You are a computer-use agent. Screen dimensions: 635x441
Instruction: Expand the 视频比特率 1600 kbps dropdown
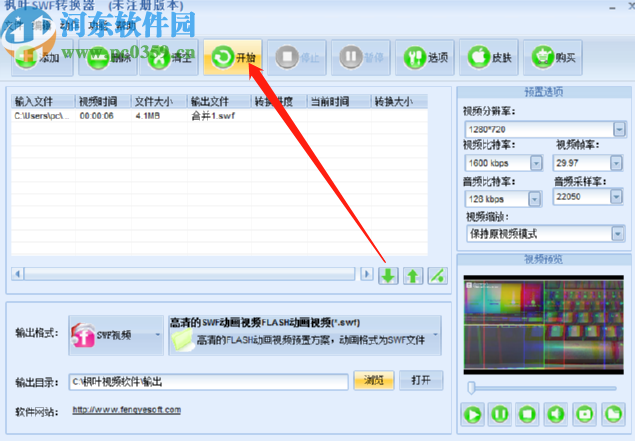(536, 163)
